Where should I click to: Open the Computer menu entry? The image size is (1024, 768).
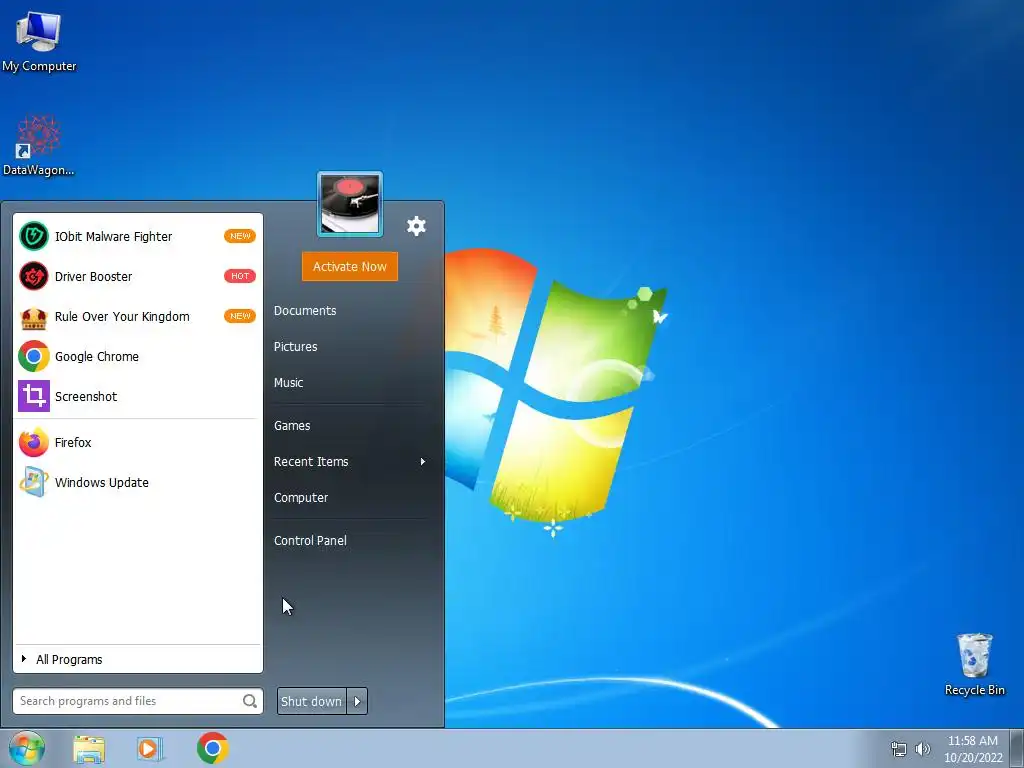[300, 498]
